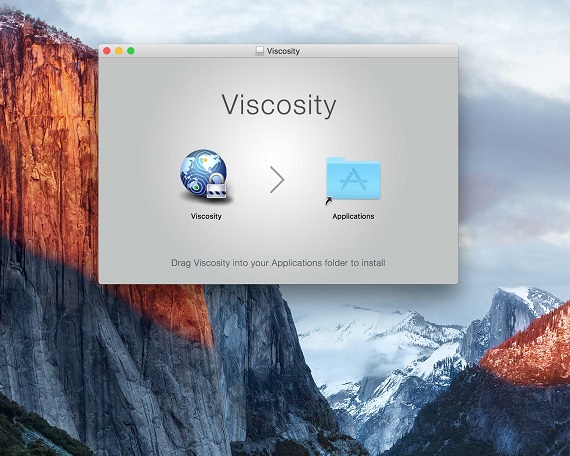Click the large Viscosity heading text

[279, 105]
